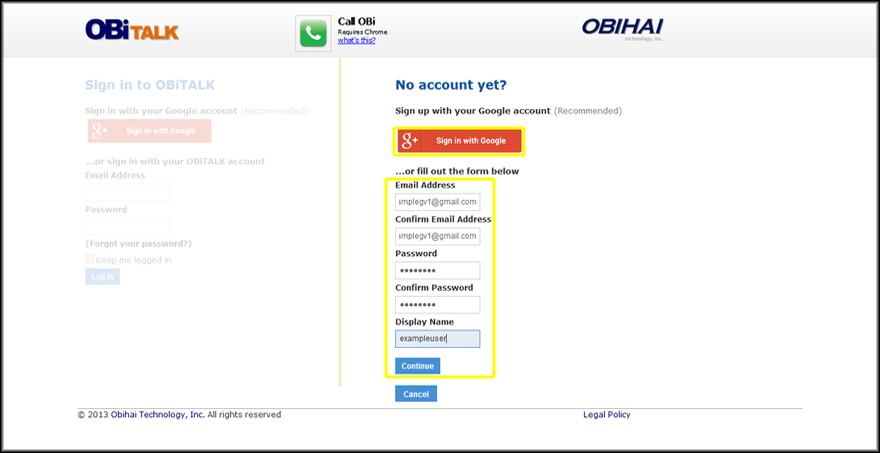
Task: Focus the Confirm Email Address field
Action: pos(438,236)
